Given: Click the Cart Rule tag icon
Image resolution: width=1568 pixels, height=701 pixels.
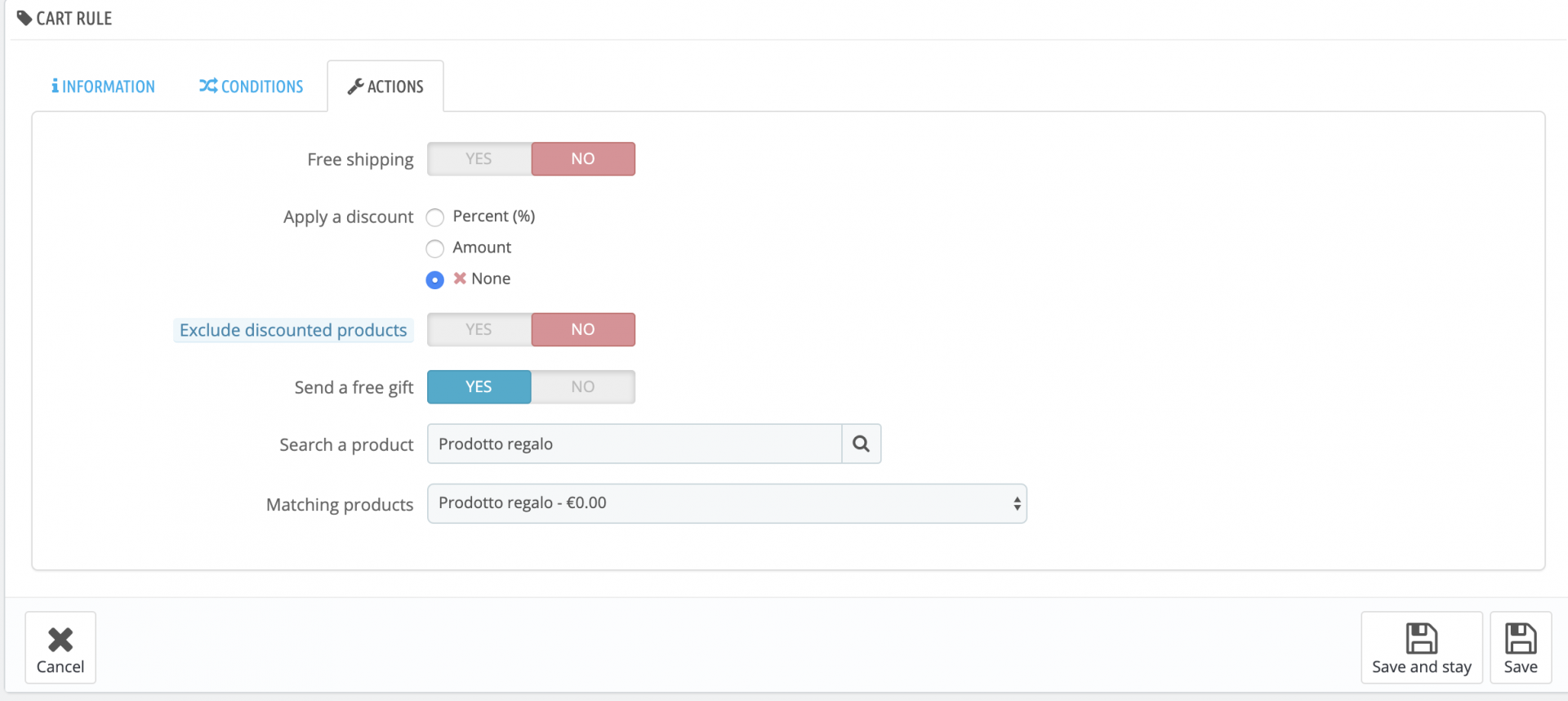Looking at the screenshot, I should point(24,18).
